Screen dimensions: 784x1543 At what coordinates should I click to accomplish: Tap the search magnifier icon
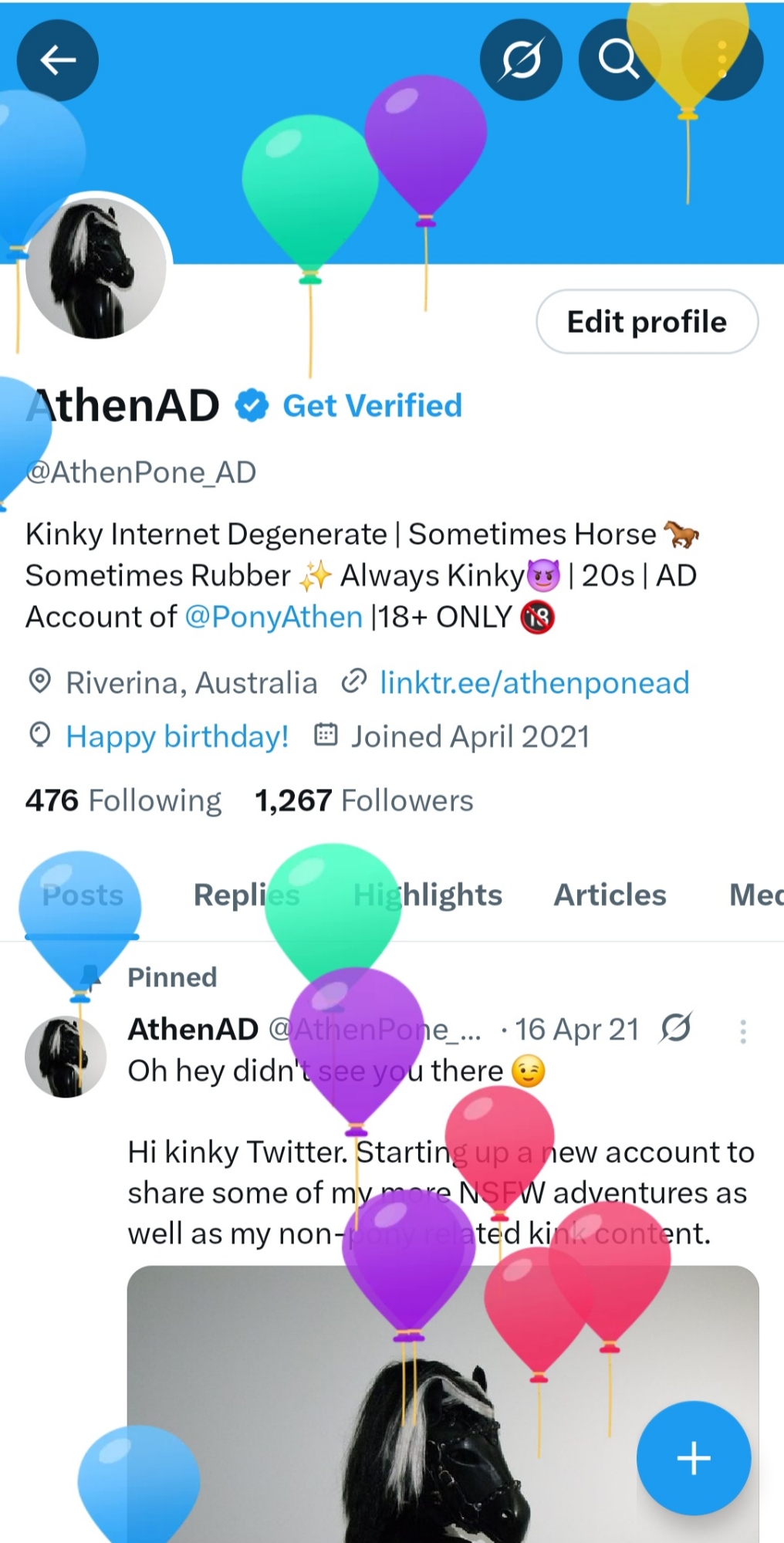coord(617,59)
